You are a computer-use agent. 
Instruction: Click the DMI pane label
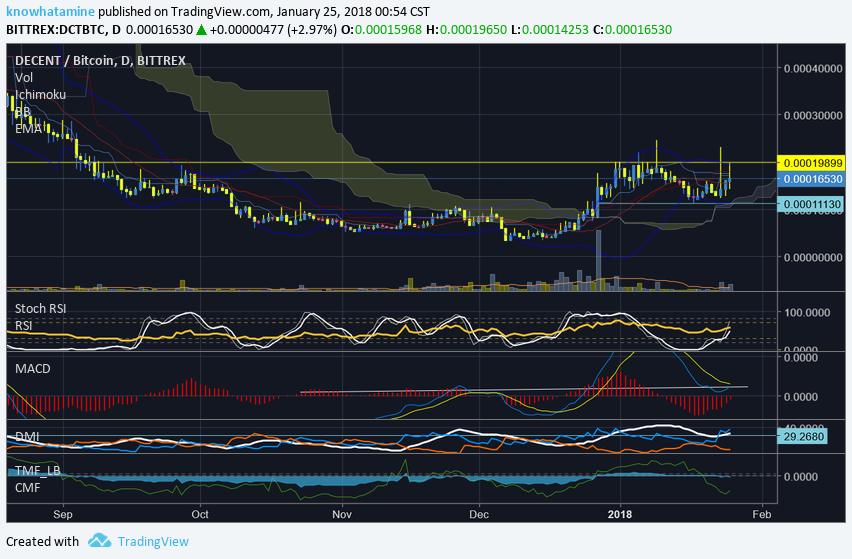point(27,437)
